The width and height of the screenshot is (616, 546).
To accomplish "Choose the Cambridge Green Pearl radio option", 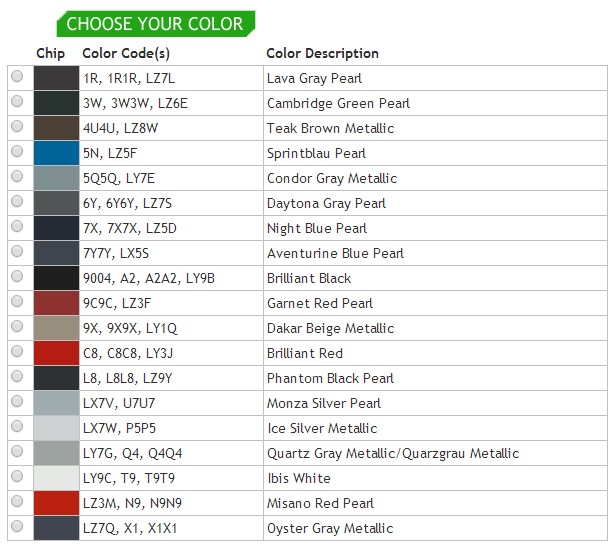I will pos(17,102).
